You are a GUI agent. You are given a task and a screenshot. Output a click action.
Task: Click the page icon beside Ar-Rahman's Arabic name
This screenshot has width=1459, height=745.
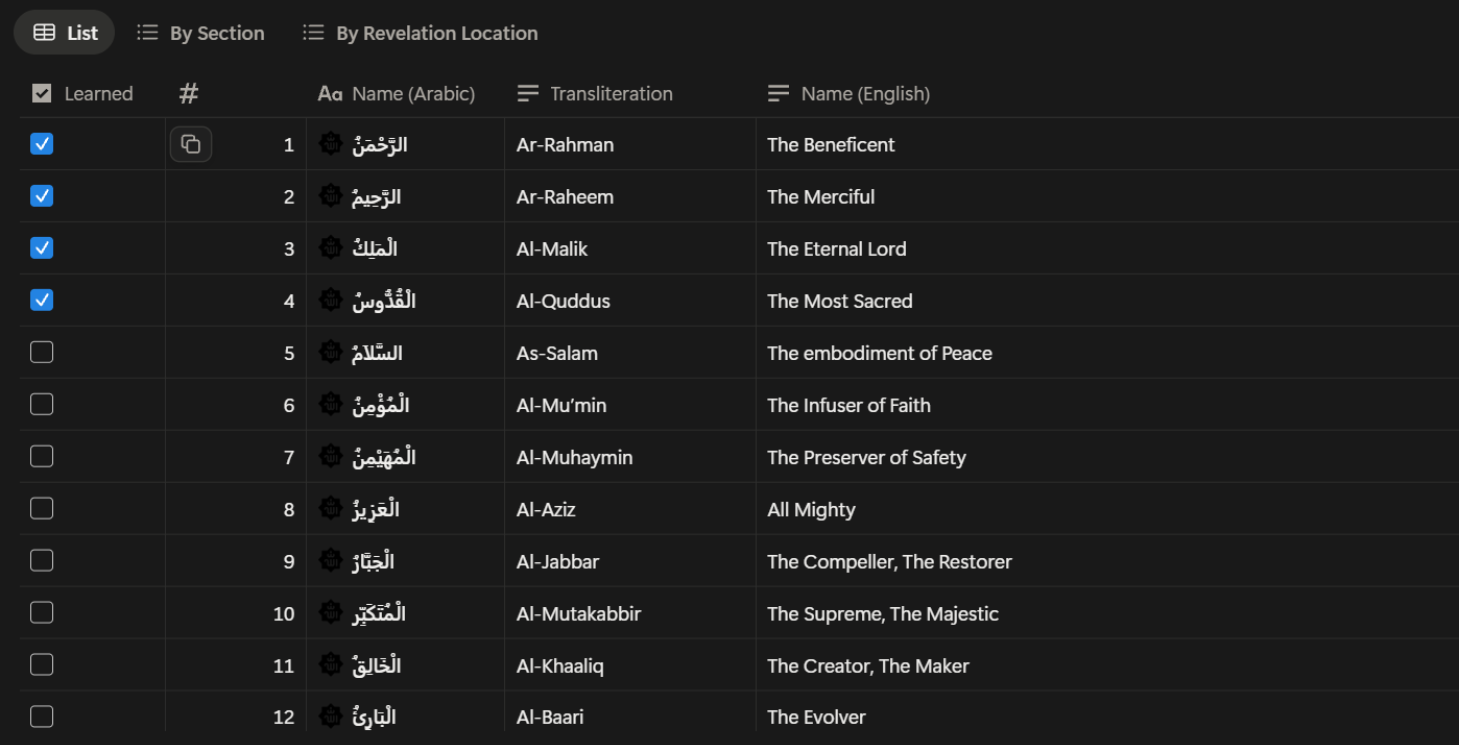[330, 144]
